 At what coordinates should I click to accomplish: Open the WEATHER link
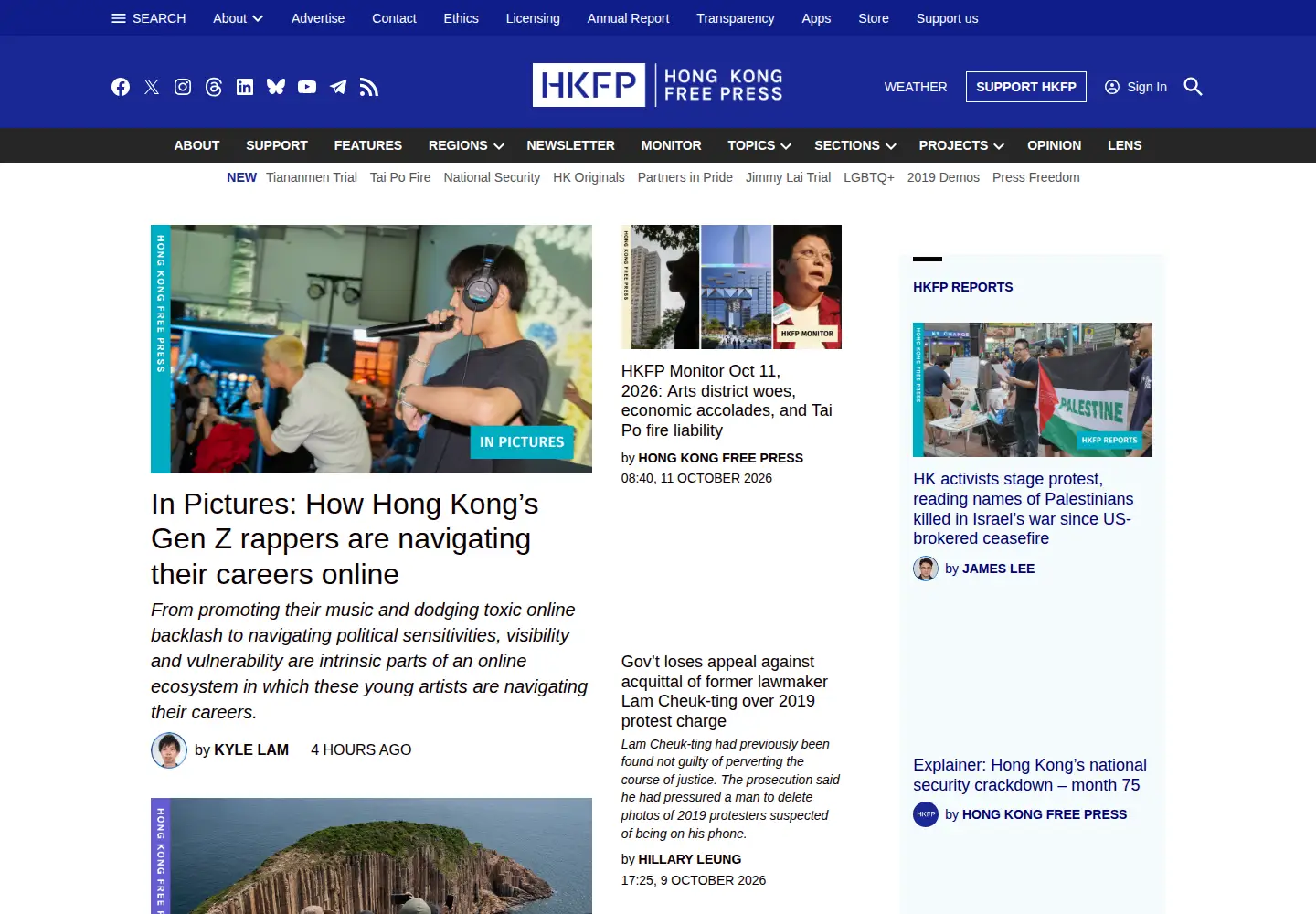click(916, 87)
